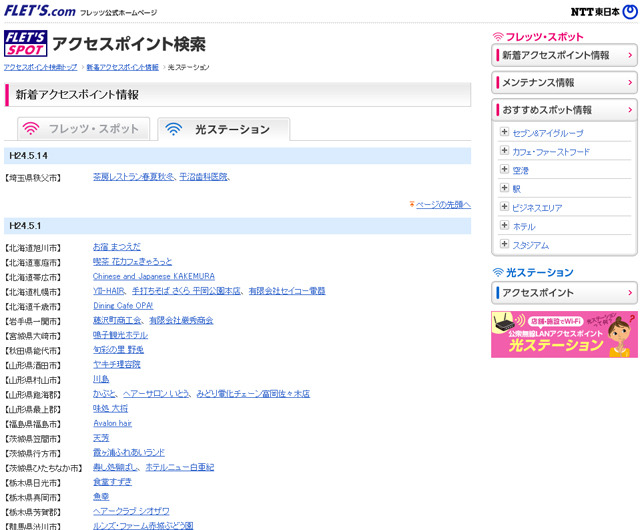Open Chinese and Japanese KAKEMURA link

coord(154,276)
